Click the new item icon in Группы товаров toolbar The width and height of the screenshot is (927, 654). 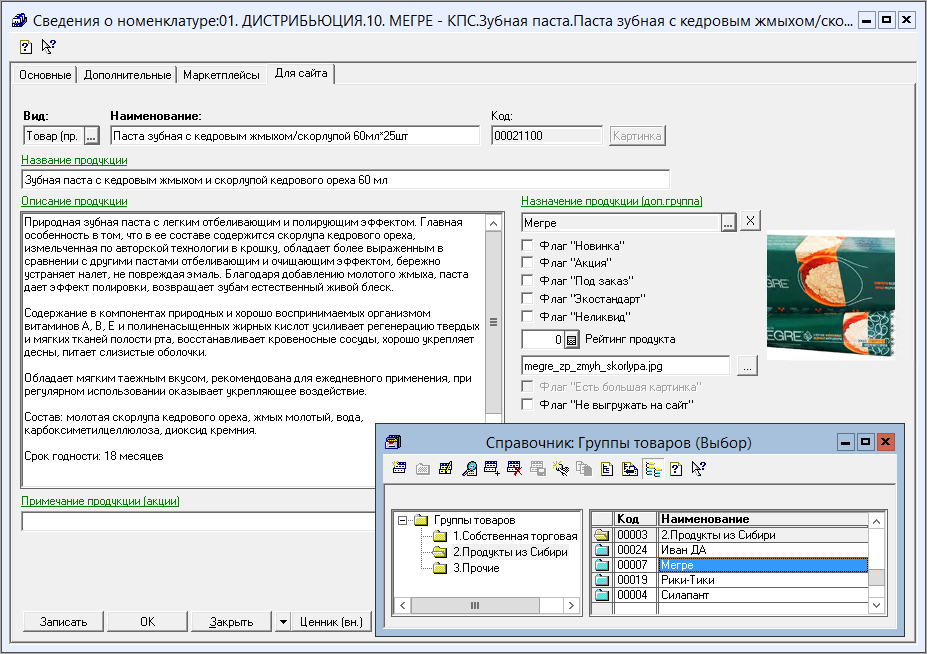pos(400,468)
